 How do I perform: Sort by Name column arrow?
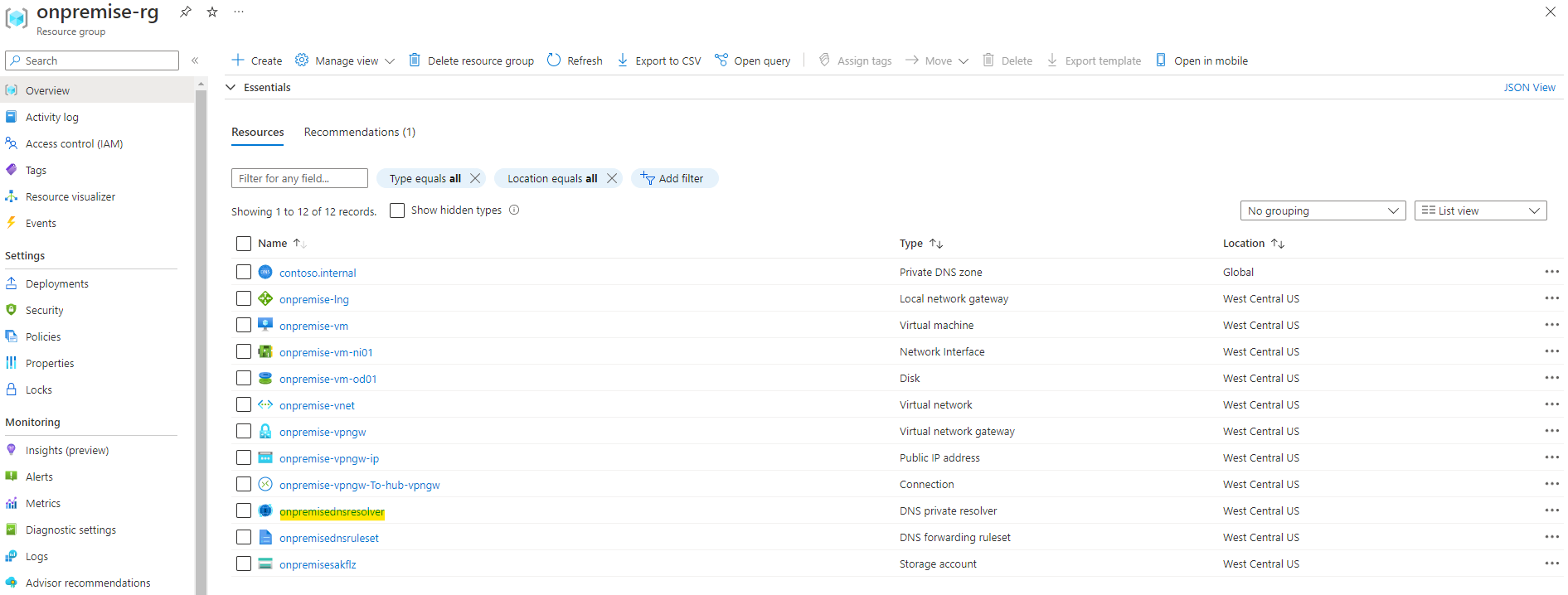[x=300, y=243]
